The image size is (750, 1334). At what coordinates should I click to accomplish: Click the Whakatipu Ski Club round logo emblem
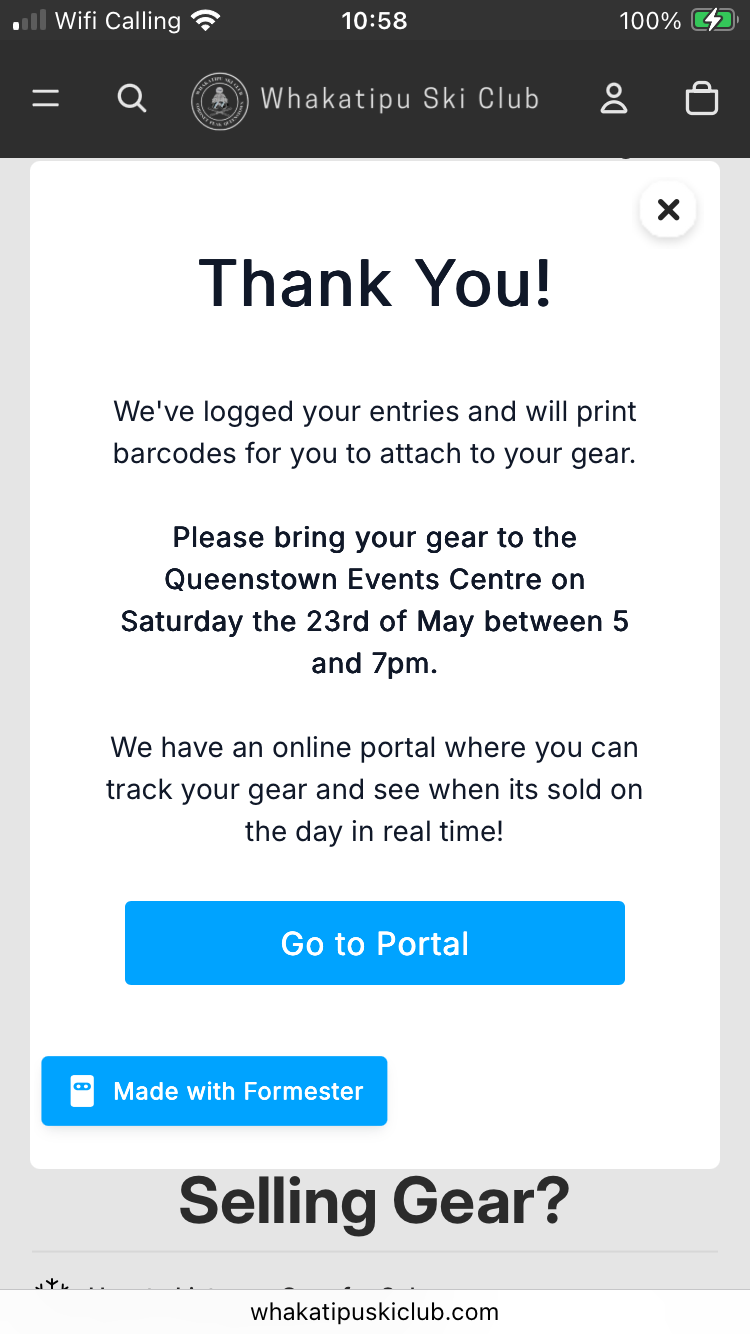(x=219, y=100)
